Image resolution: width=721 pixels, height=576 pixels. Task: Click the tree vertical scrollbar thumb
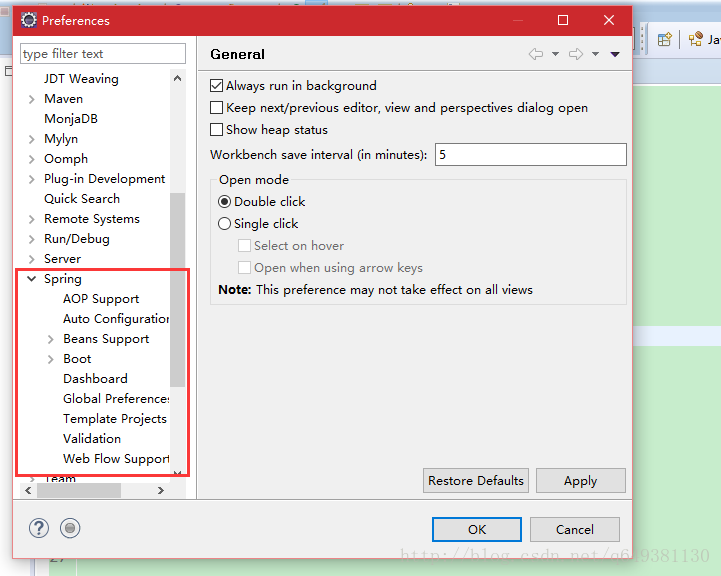177,290
